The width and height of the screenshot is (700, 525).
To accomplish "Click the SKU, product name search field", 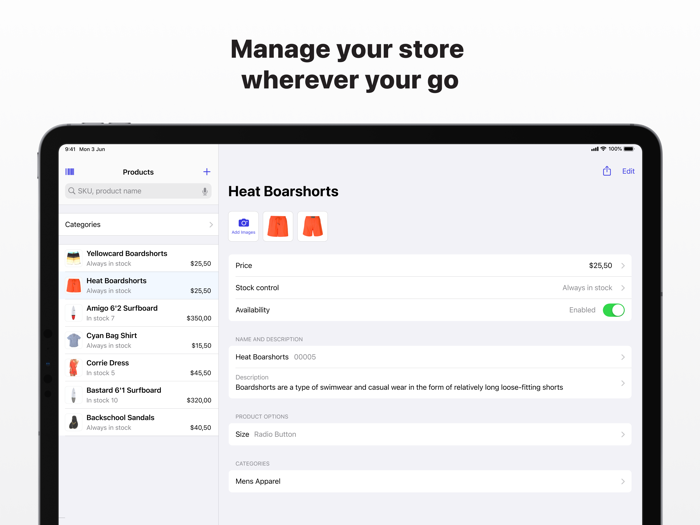I will click(132, 191).
